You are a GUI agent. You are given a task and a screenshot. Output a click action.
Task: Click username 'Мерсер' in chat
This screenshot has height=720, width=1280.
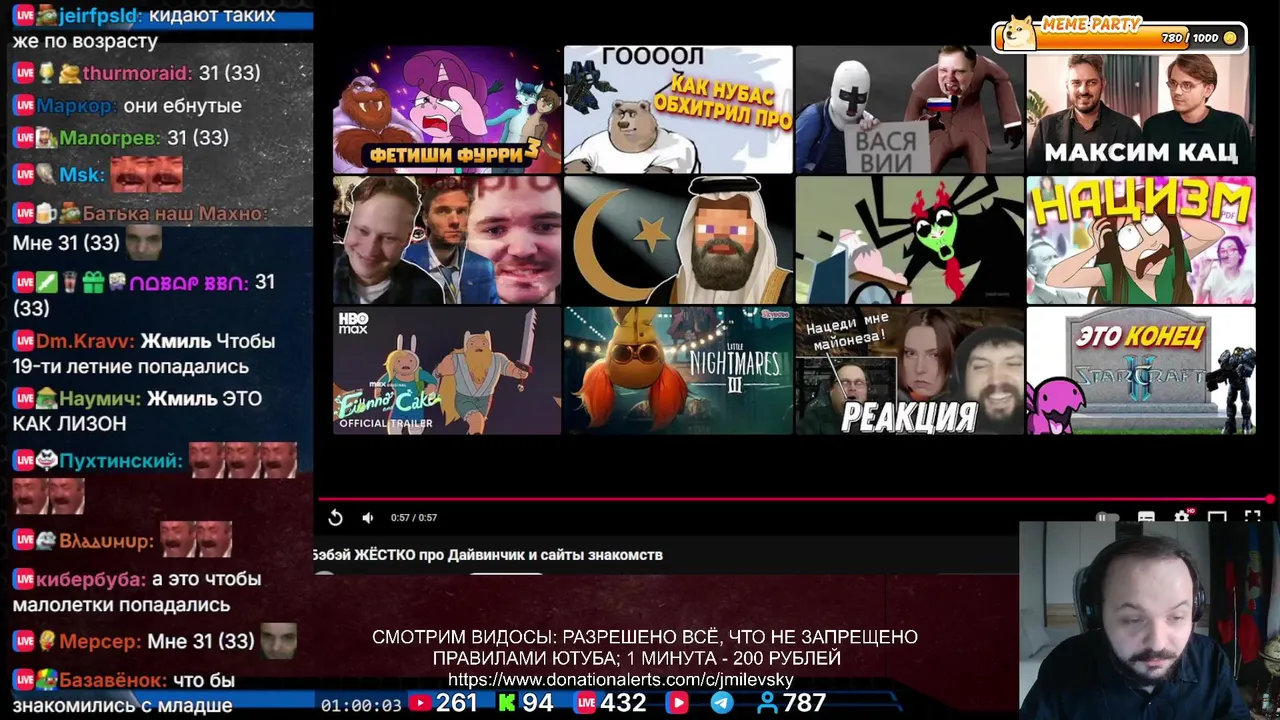pyautogui.click(x=100, y=641)
